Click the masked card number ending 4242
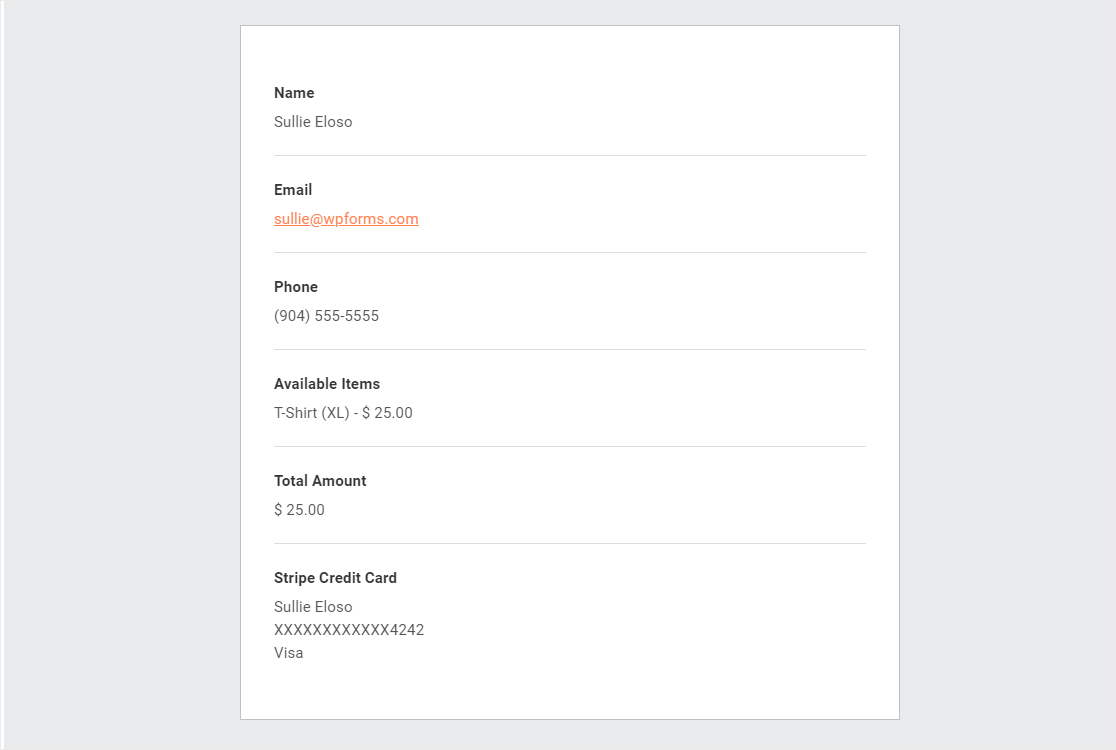The width and height of the screenshot is (1116, 750). click(x=349, y=630)
